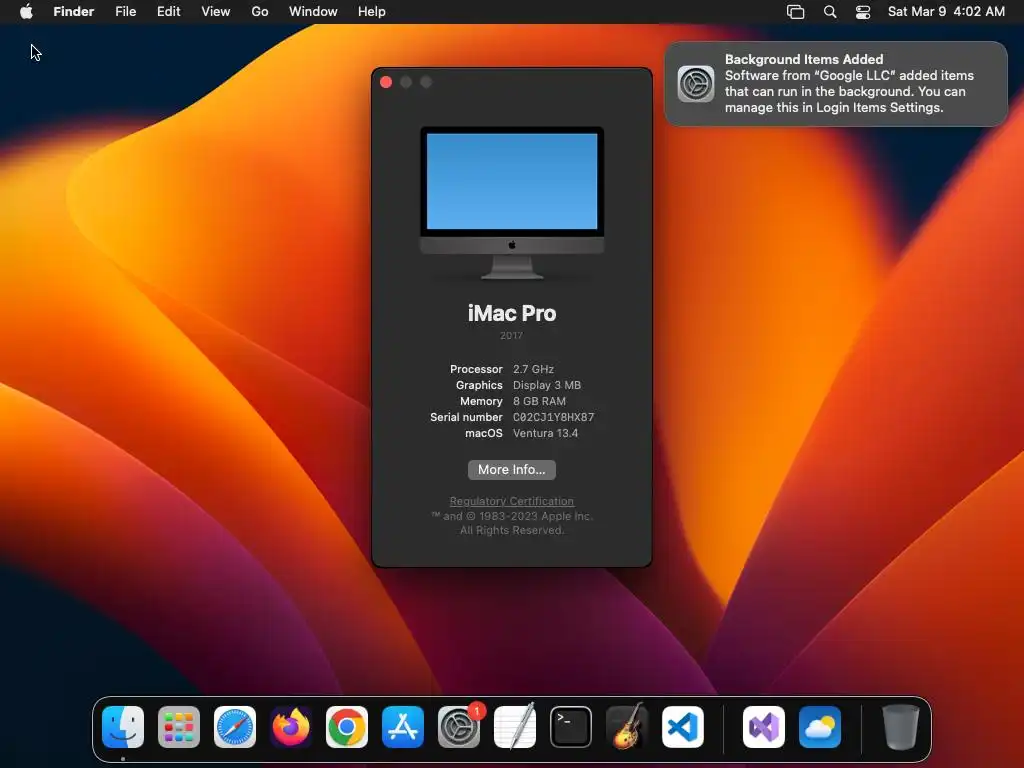Open the Regulatory Certification link
Viewport: 1024px width, 768px height.
point(512,501)
